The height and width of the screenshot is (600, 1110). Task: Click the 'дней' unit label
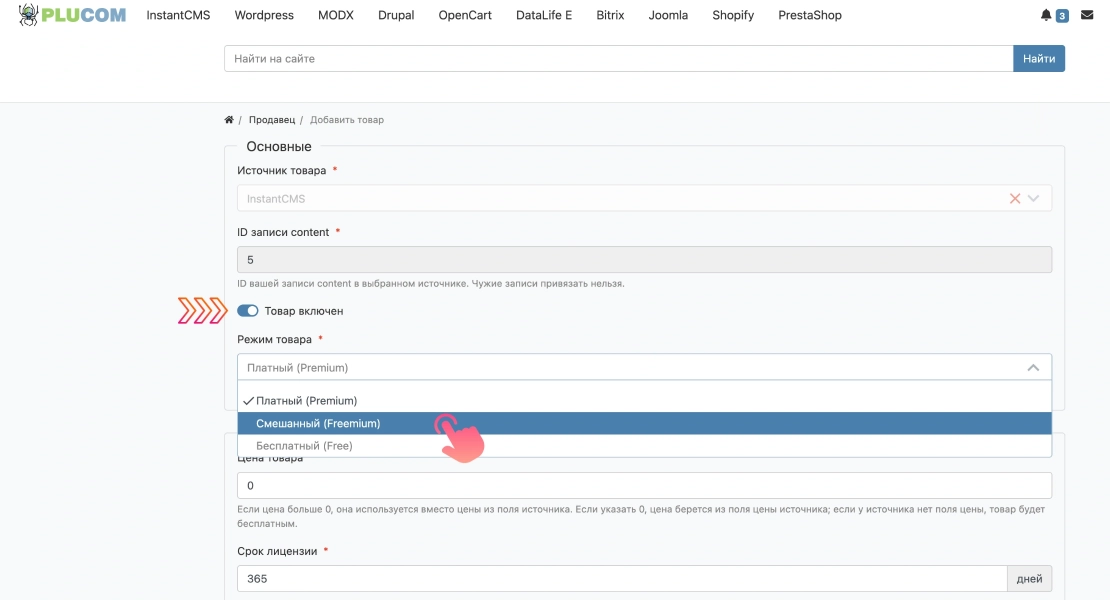tap(1029, 579)
